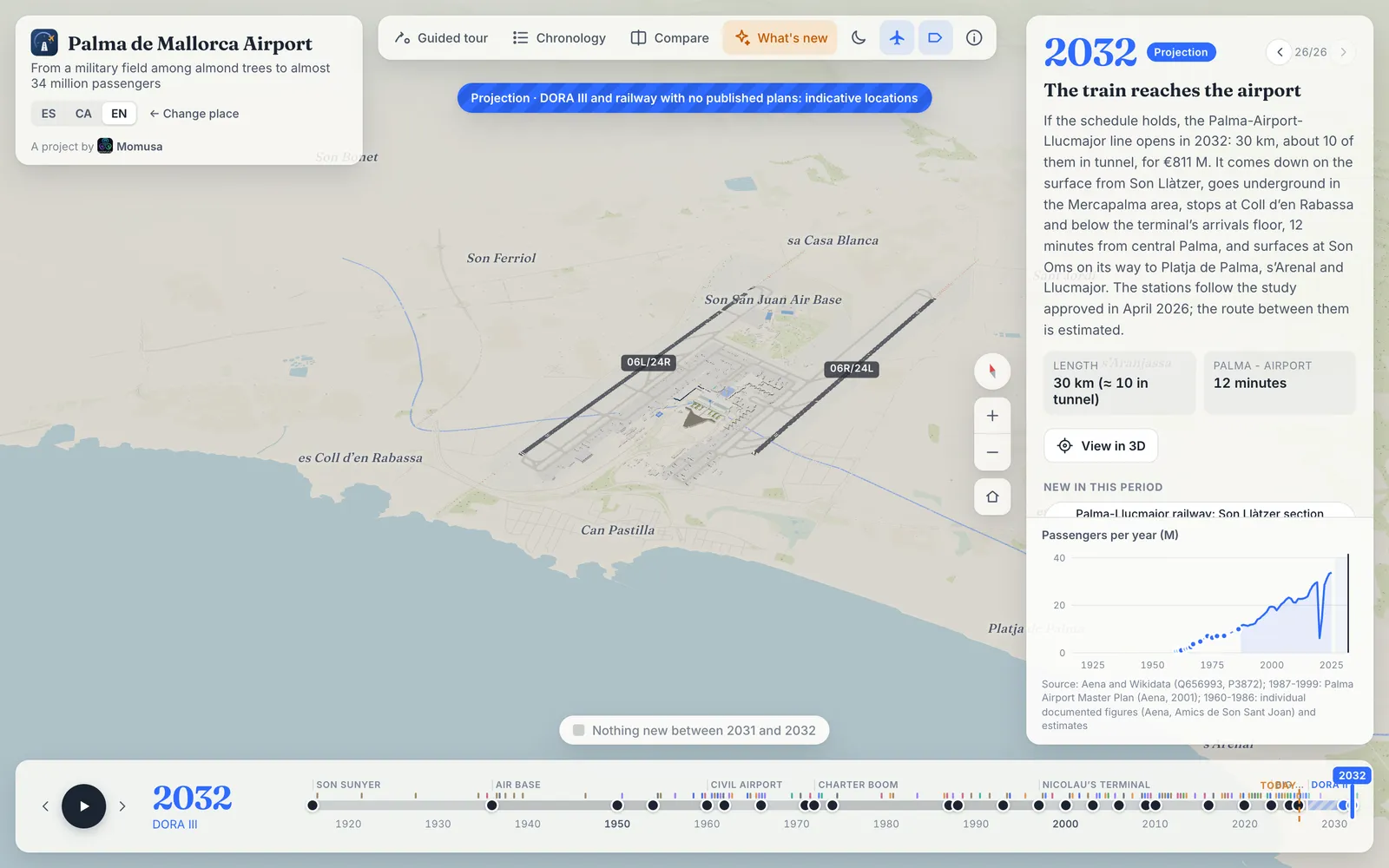Click the Momusa logo link
The height and width of the screenshot is (868, 1389).
[x=130, y=146]
